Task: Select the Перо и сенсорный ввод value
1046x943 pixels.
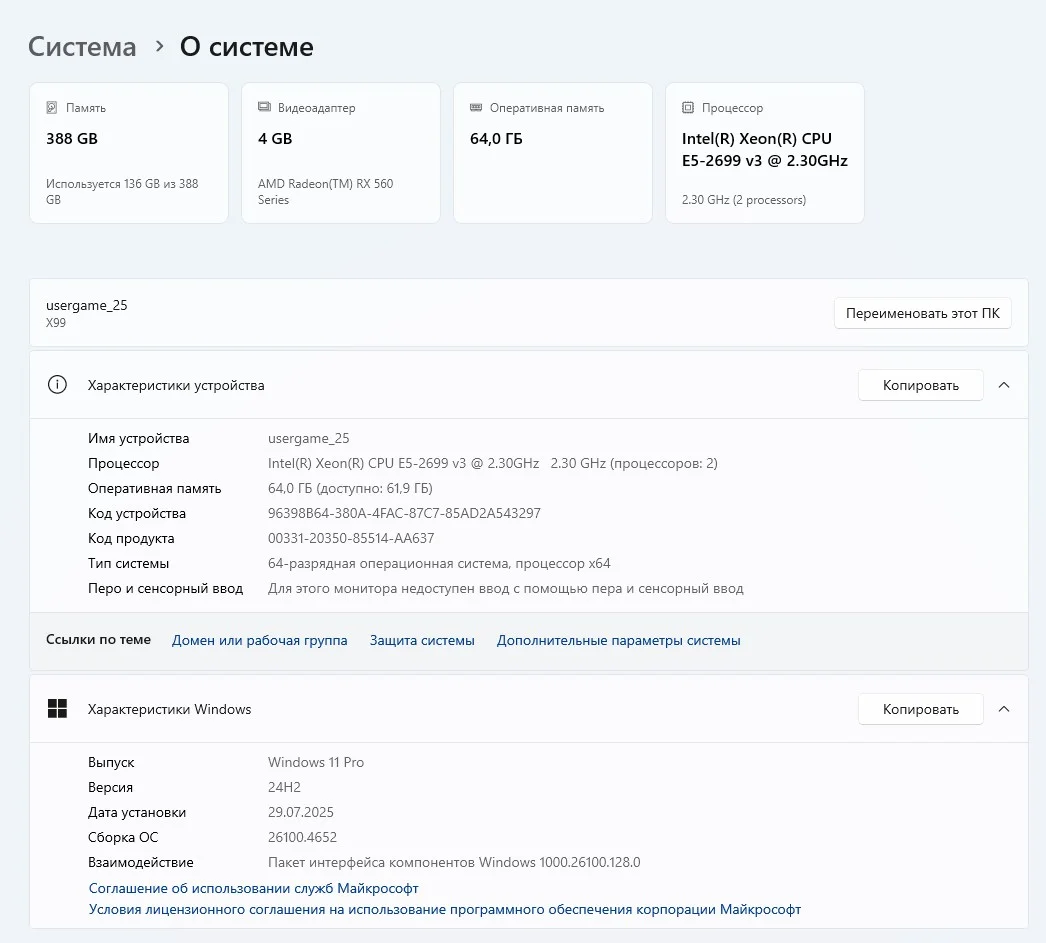Action: (506, 589)
